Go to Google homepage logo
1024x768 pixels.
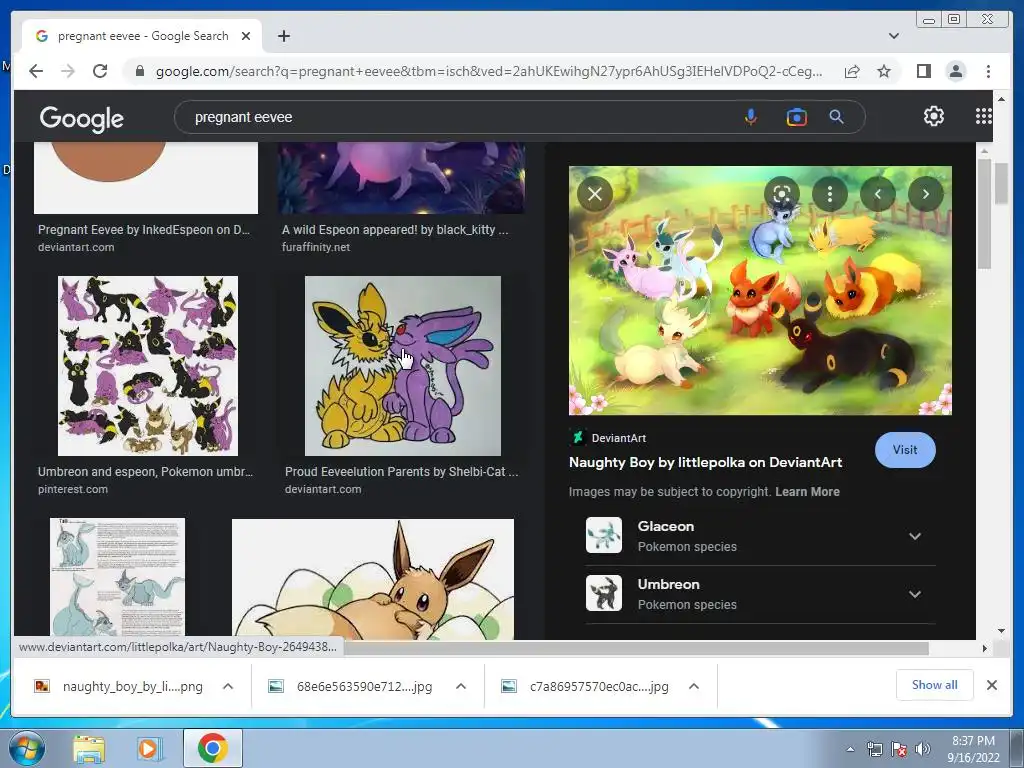coord(82,119)
